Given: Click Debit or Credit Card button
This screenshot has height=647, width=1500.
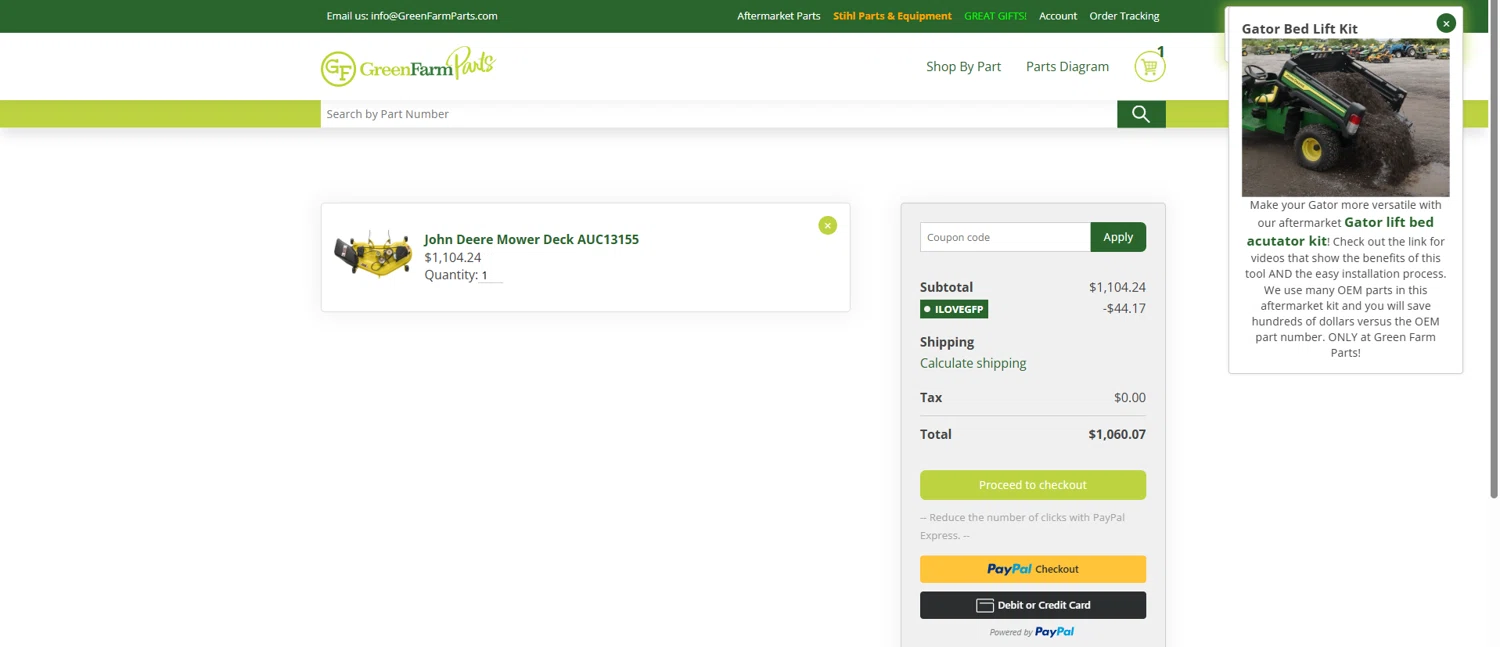Looking at the screenshot, I should 1033,605.
